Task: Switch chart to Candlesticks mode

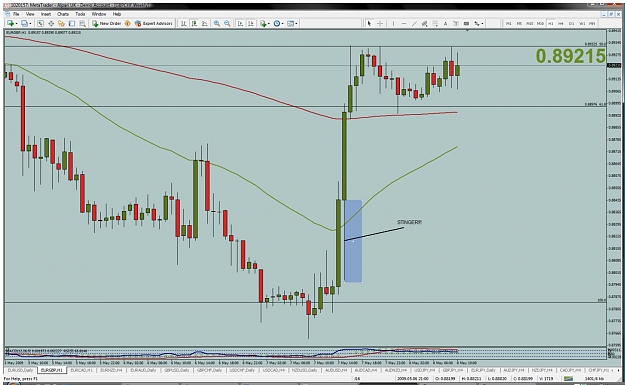Action: 194,24
